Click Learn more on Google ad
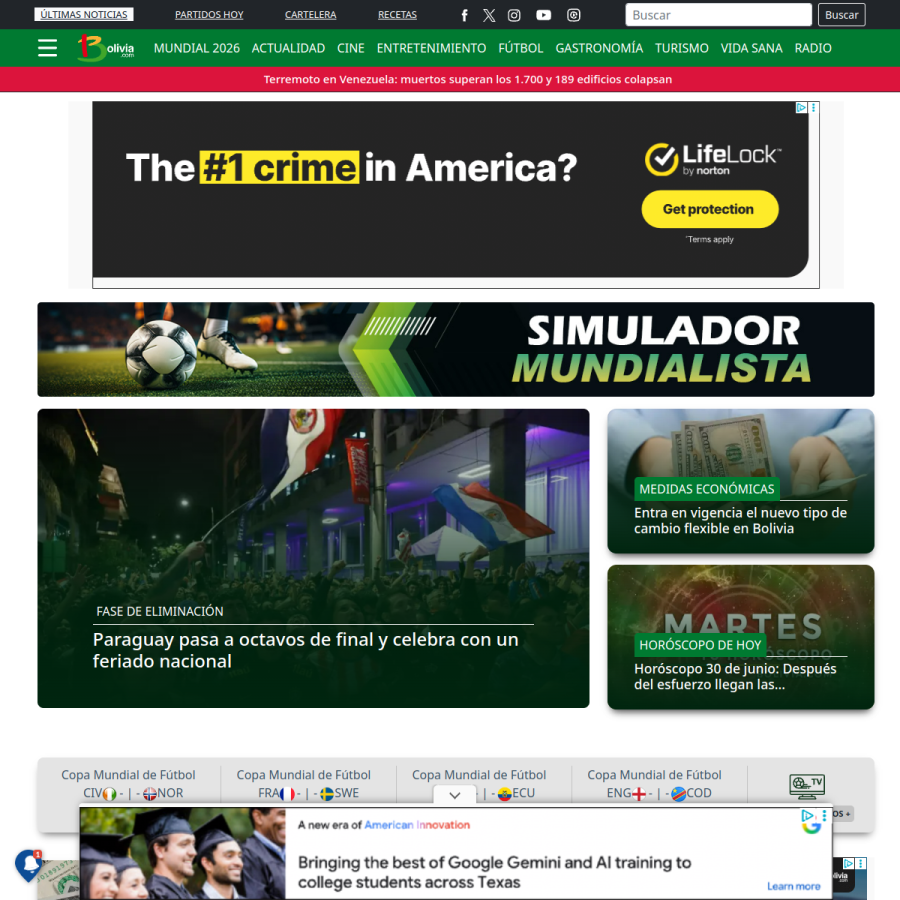The height and width of the screenshot is (900, 900). click(x=793, y=886)
